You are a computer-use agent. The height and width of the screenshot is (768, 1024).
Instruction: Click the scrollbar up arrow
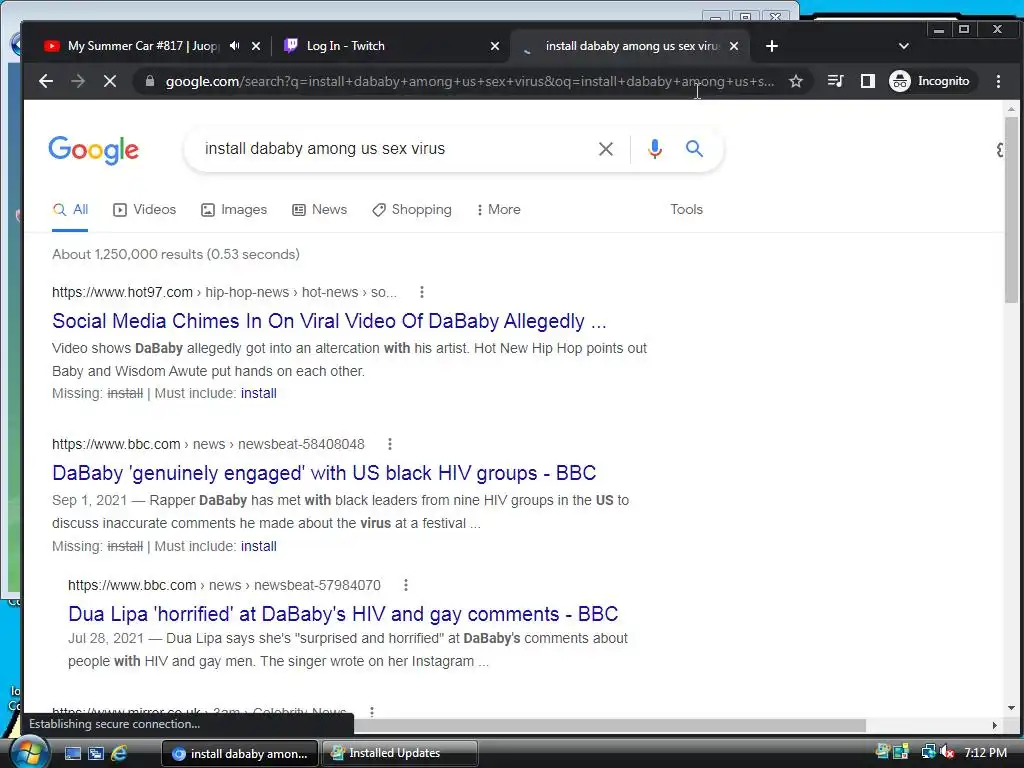[1011, 108]
